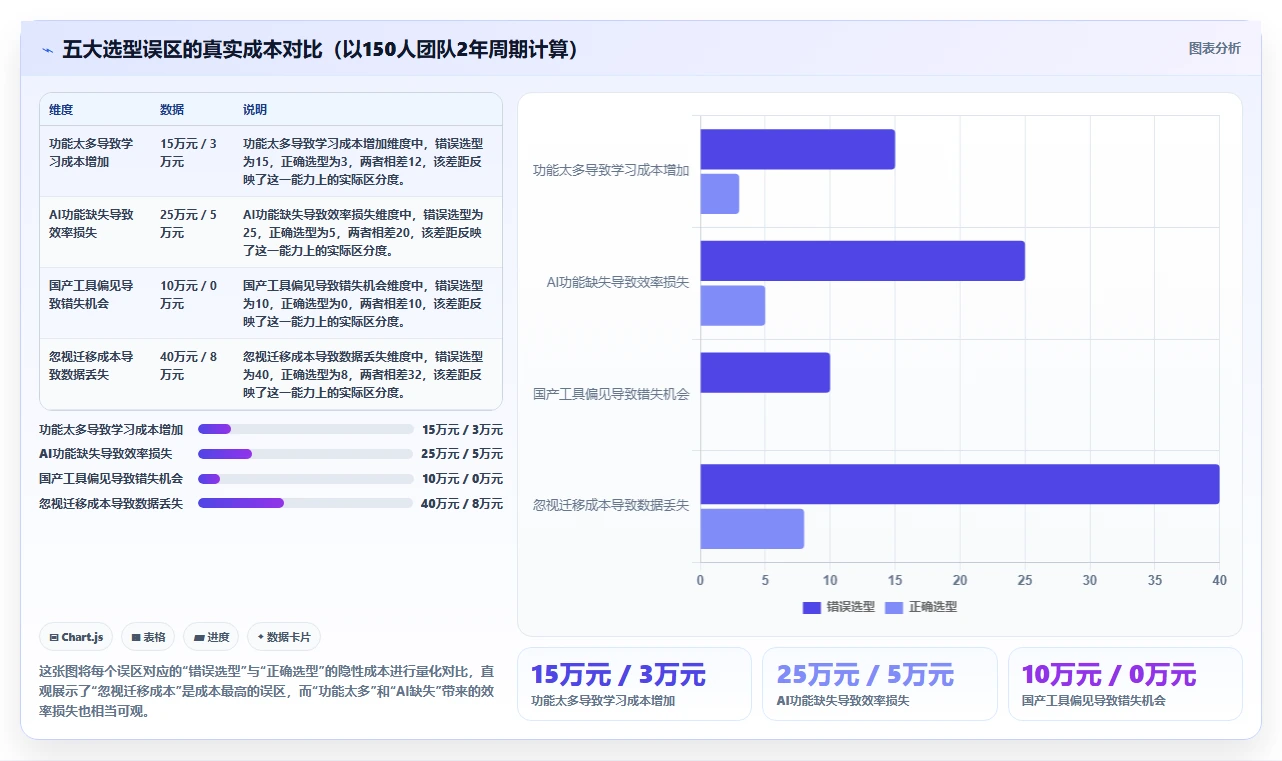Click the 说明 column header
The height and width of the screenshot is (761, 1282).
pyautogui.click(x=255, y=110)
